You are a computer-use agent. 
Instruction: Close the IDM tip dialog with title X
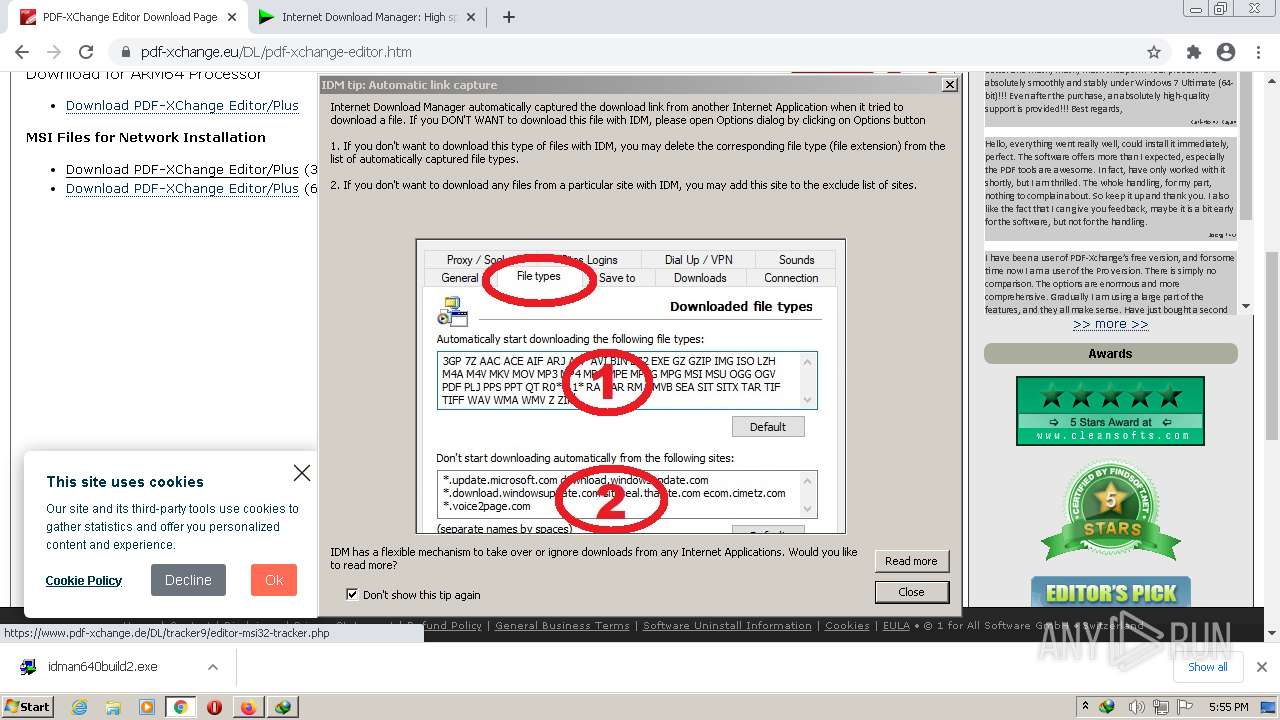pos(950,85)
